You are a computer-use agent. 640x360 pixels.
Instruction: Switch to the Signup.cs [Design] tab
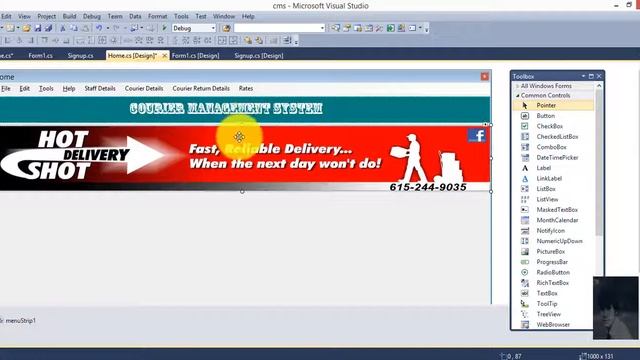[x=259, y=56]
